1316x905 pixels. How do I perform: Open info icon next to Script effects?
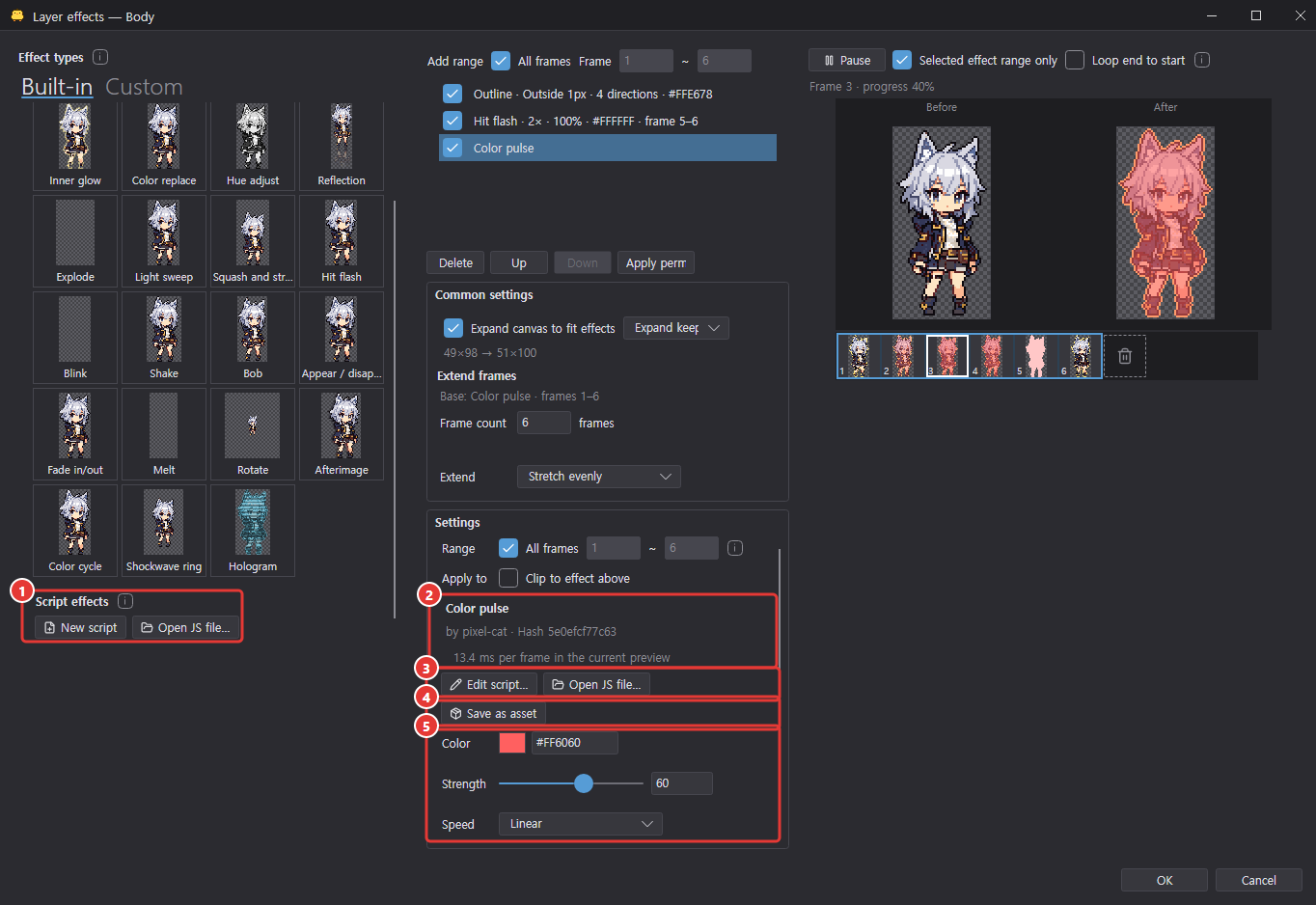click(x=125, y=601)
